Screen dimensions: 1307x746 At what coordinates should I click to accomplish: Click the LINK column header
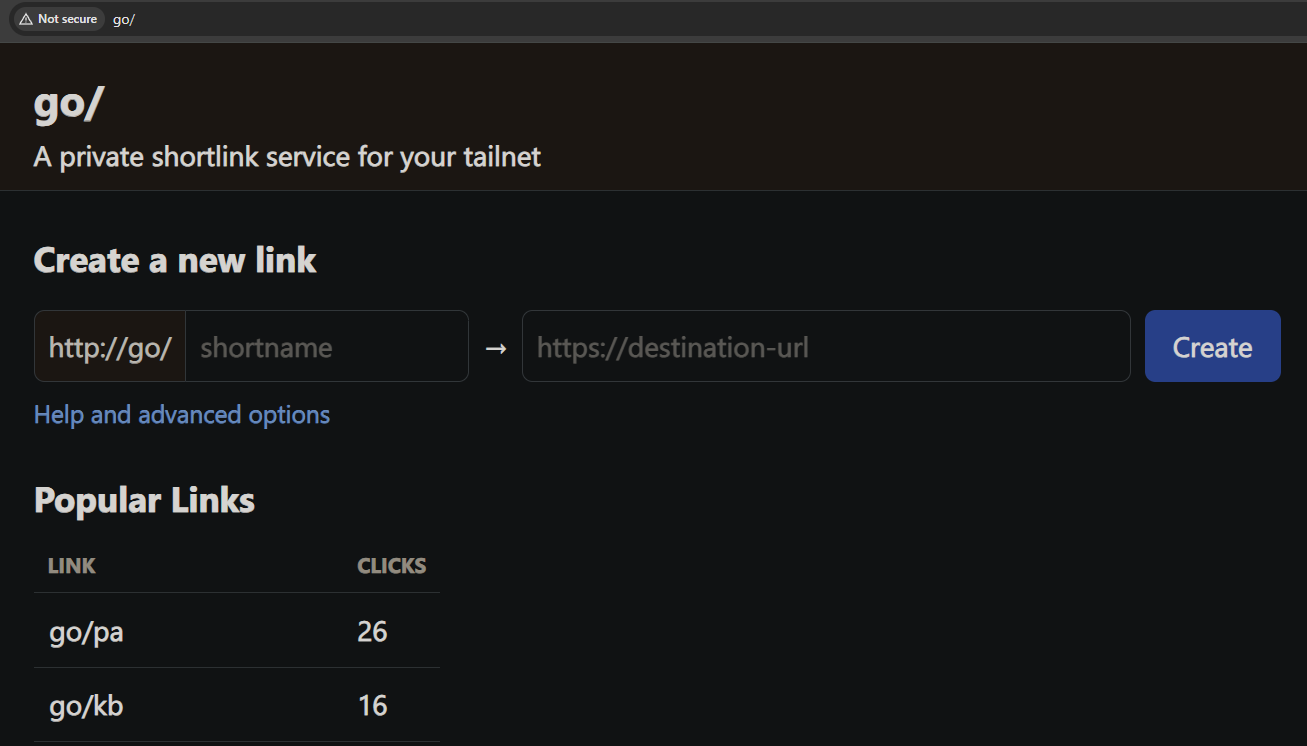pos(71,565)
